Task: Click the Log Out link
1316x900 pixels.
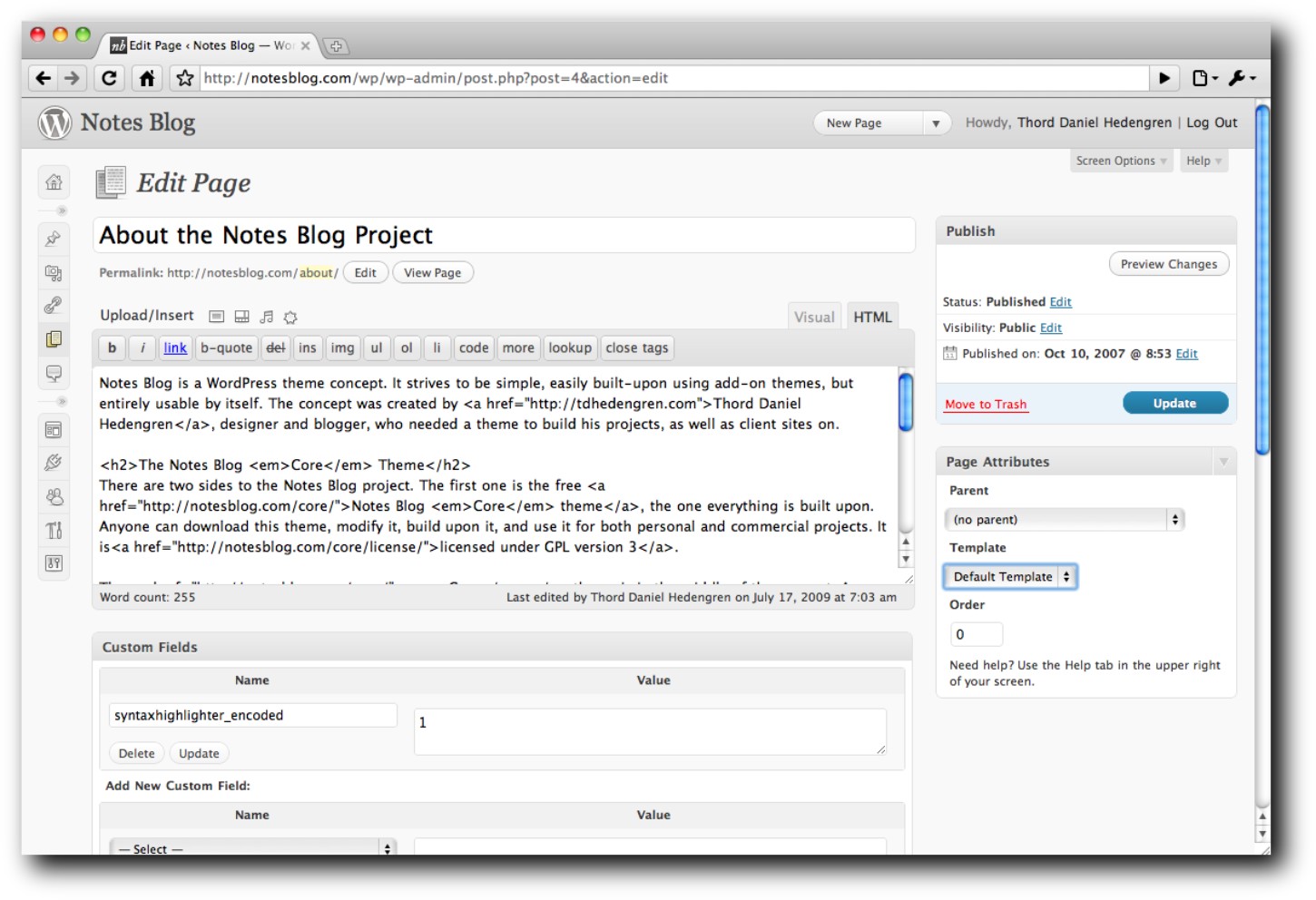Action: click(x=1212, y=122)
